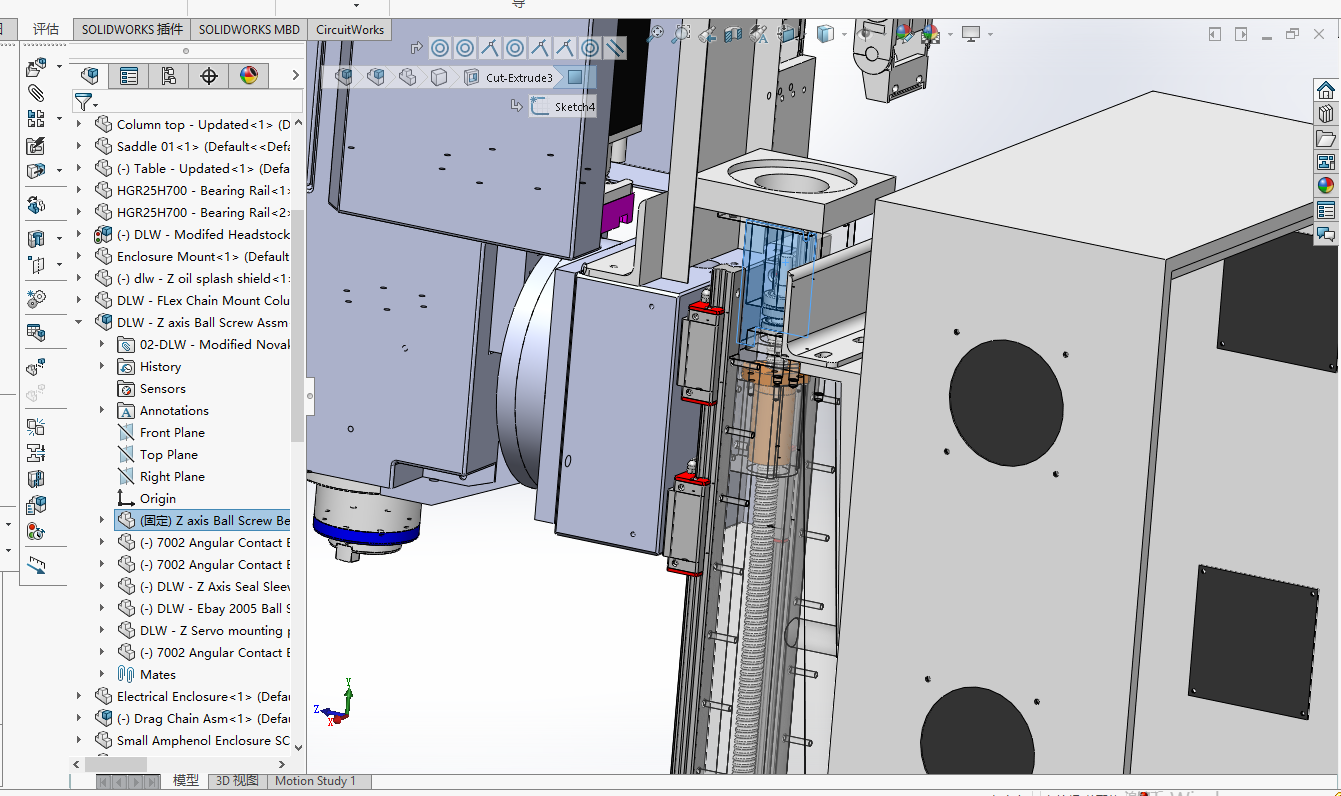The width and height of the screenshot is (1341, 796).
Task: Select the Top Plane tree item
Action: click(158, 454)
